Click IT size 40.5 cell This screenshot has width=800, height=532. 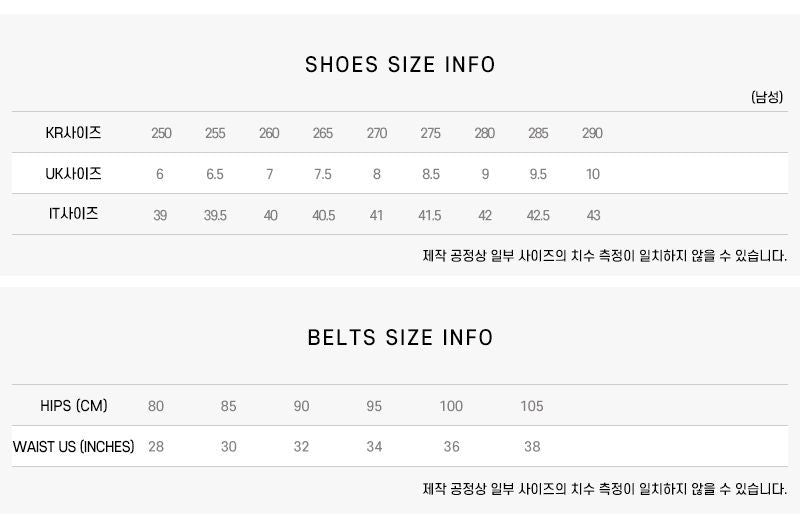[323, 215]
